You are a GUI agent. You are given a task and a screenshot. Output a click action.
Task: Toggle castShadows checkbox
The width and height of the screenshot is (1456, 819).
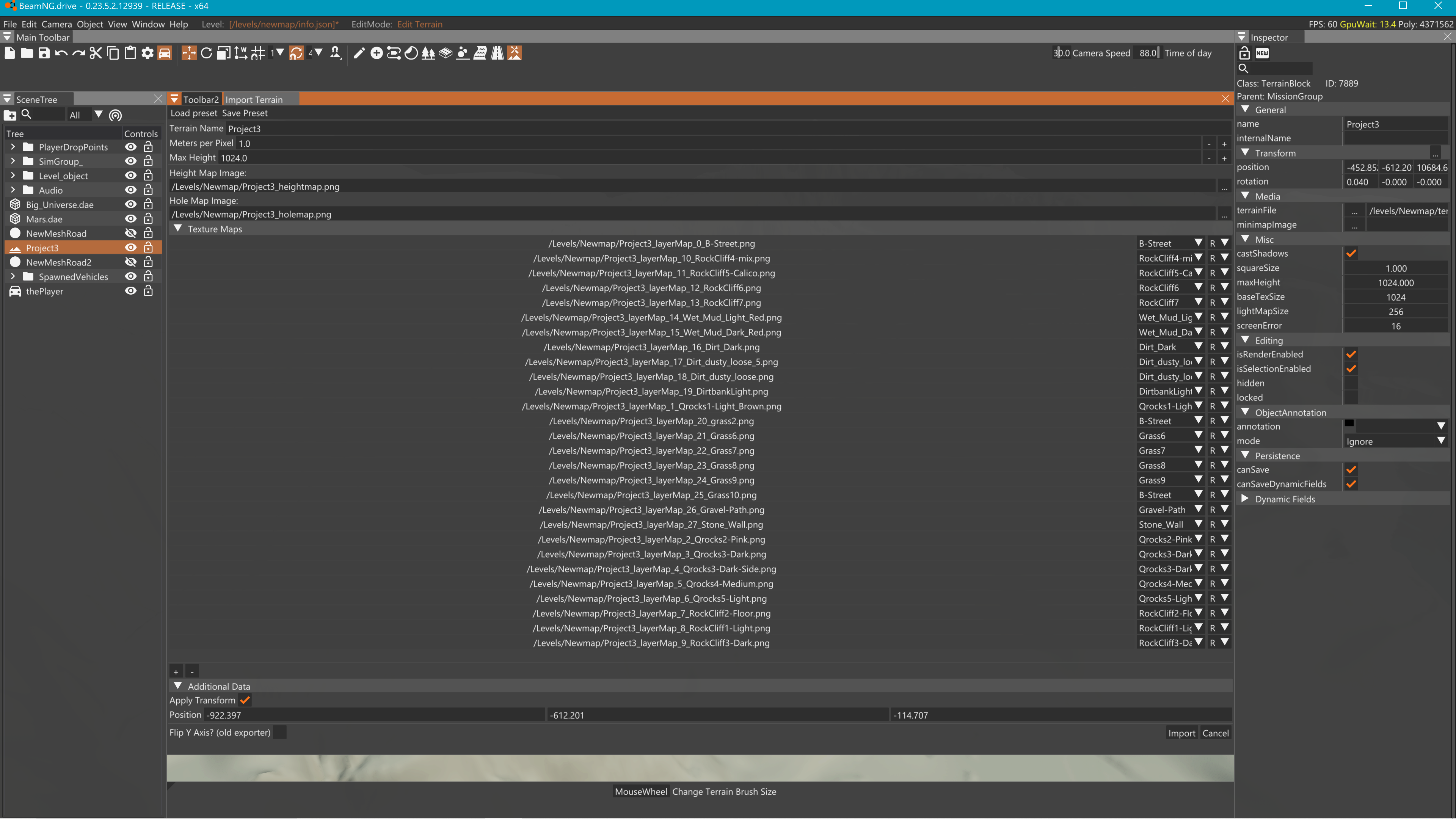coord(1351,253)
